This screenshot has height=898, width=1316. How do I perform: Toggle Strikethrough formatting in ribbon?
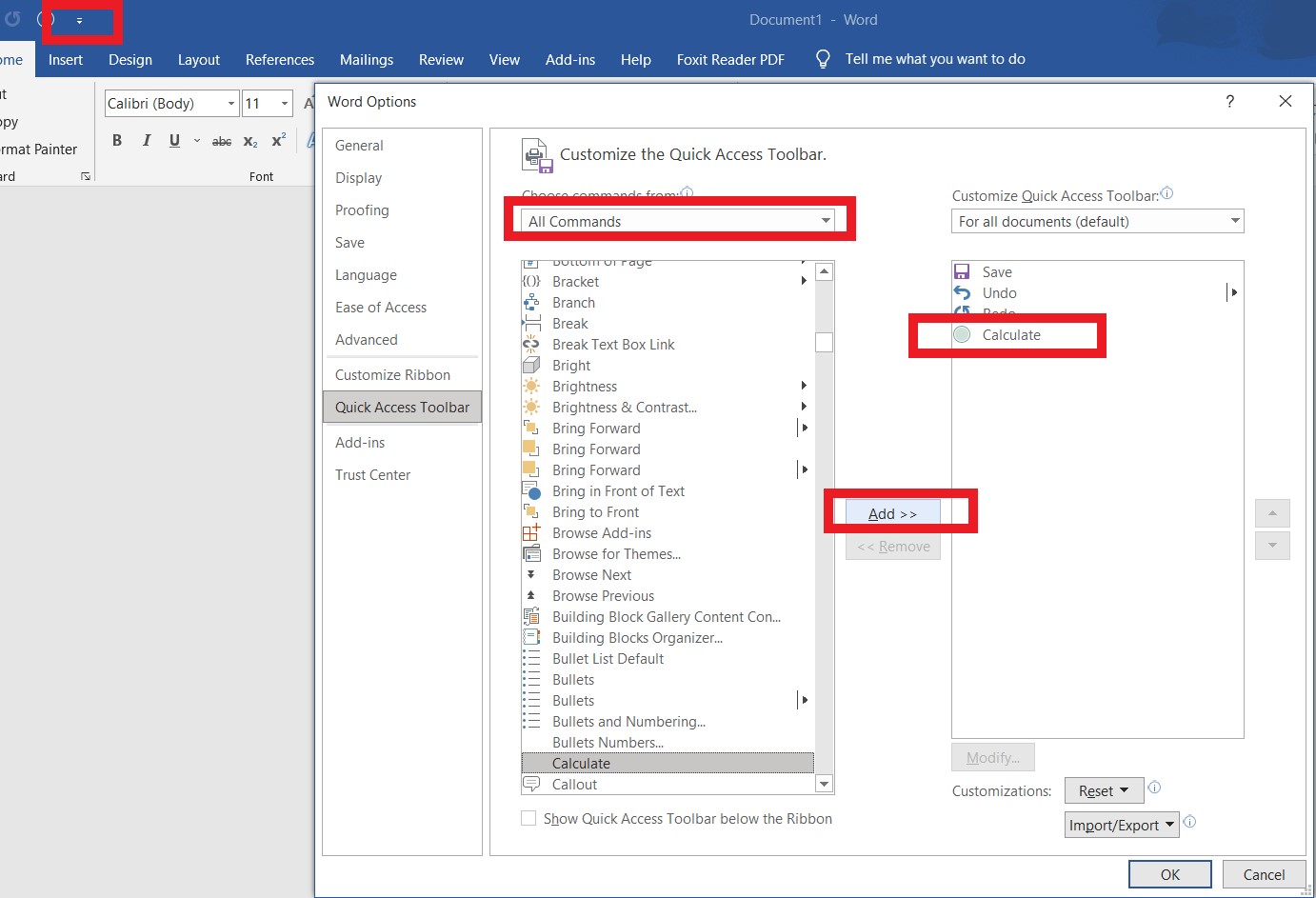(222, 141)
